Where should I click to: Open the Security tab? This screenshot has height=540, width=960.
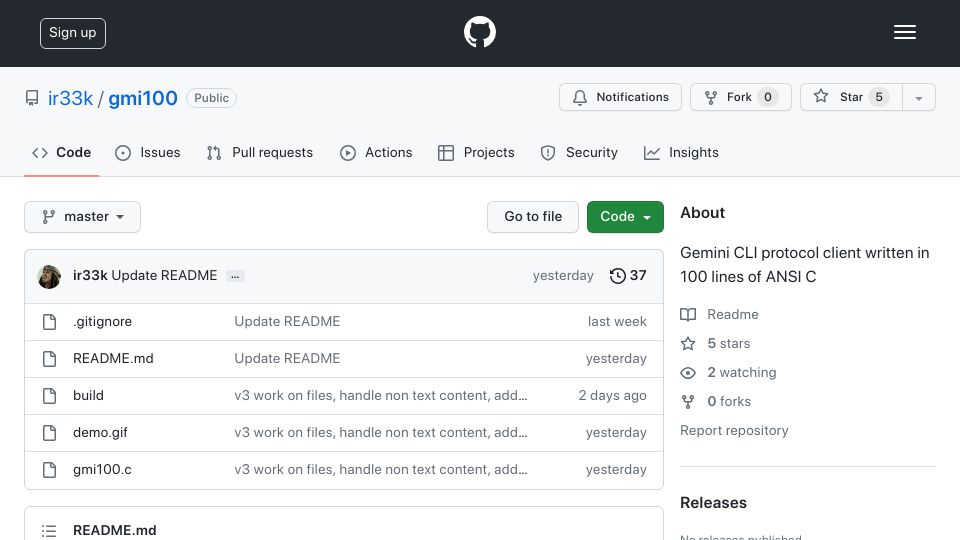(579, 152)
